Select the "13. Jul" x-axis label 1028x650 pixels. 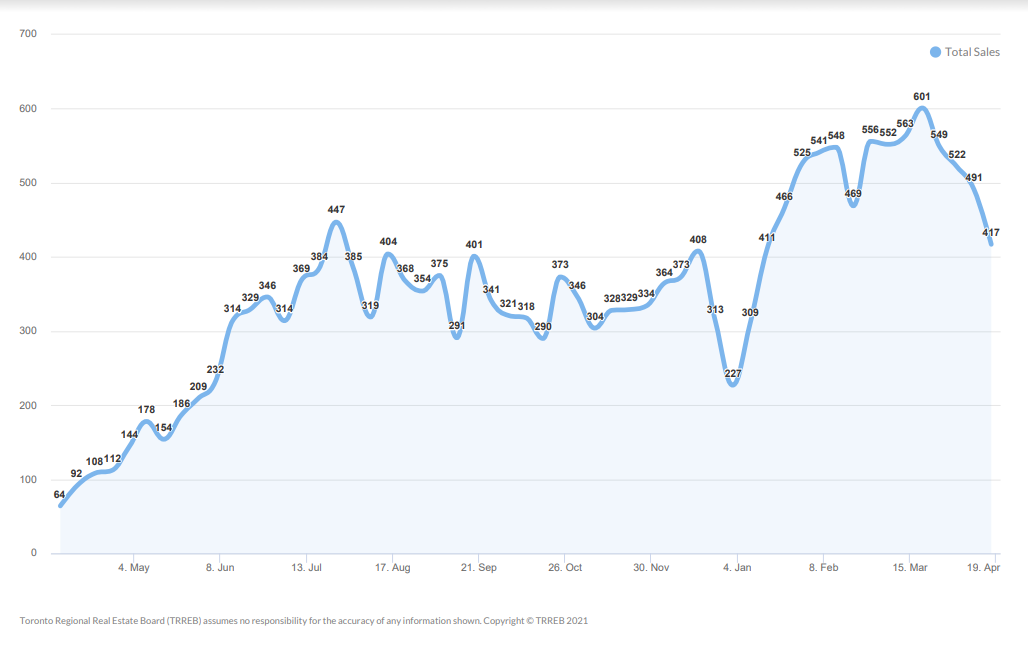click(306, 567)
